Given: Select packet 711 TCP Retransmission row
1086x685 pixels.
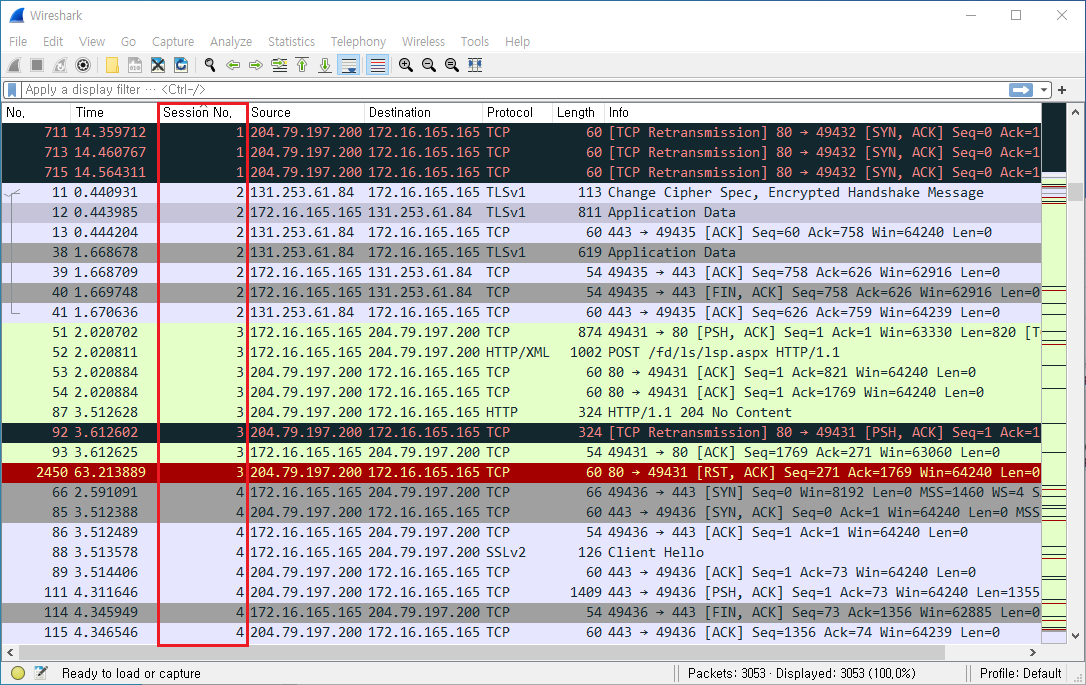Looking at the screenshot, I should (521, 132).
